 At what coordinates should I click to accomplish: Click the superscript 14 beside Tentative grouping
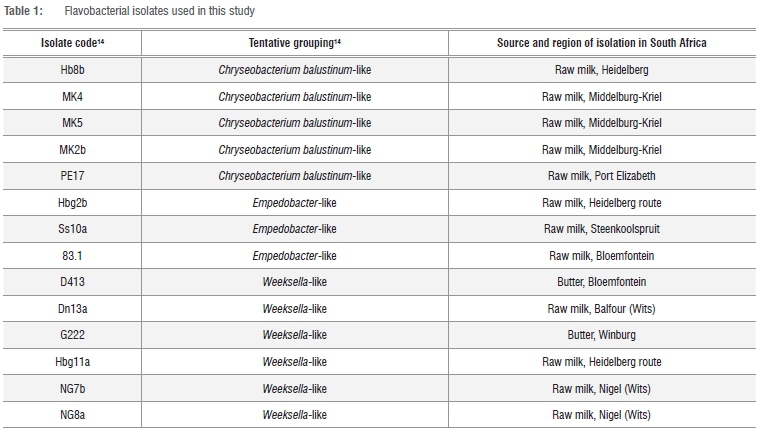pyautogui.click(x=339, y=43)
